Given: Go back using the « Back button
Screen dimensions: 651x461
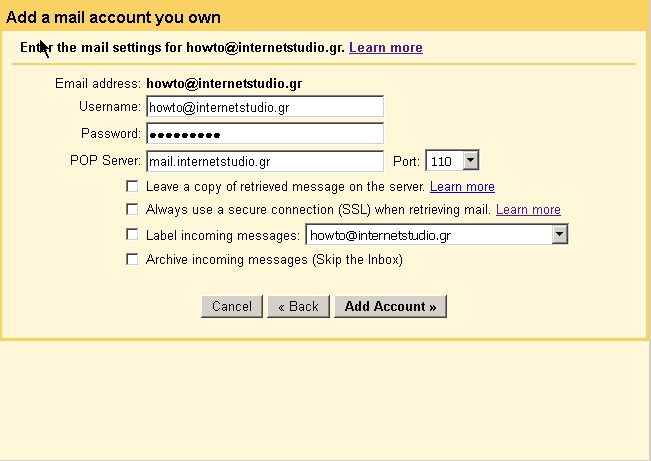Looking at the screenshot, I should (298, 307).
